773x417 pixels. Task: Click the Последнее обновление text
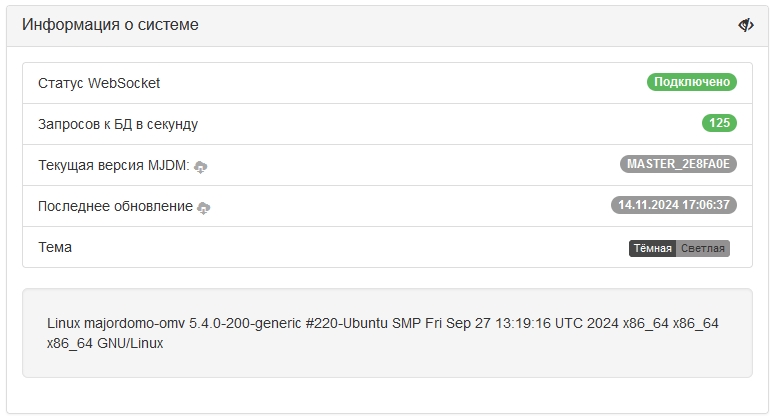point(115,206)
